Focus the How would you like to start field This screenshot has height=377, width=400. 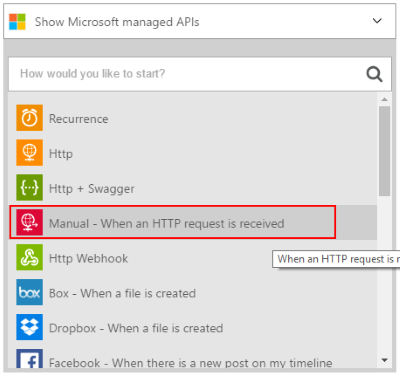point(200,74)
